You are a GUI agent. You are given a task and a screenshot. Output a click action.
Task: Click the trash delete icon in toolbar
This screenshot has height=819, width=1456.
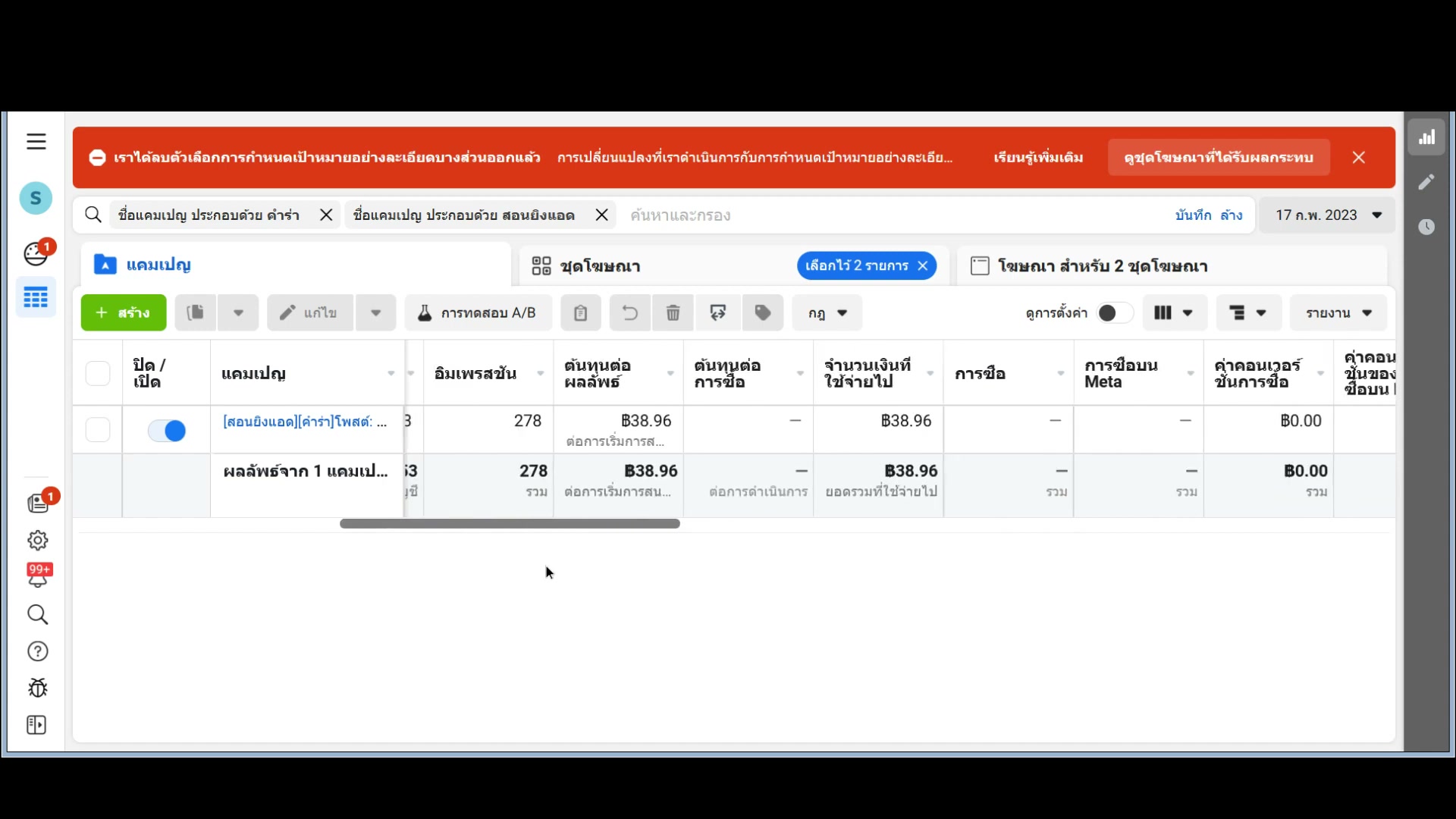tap(673, 313)
